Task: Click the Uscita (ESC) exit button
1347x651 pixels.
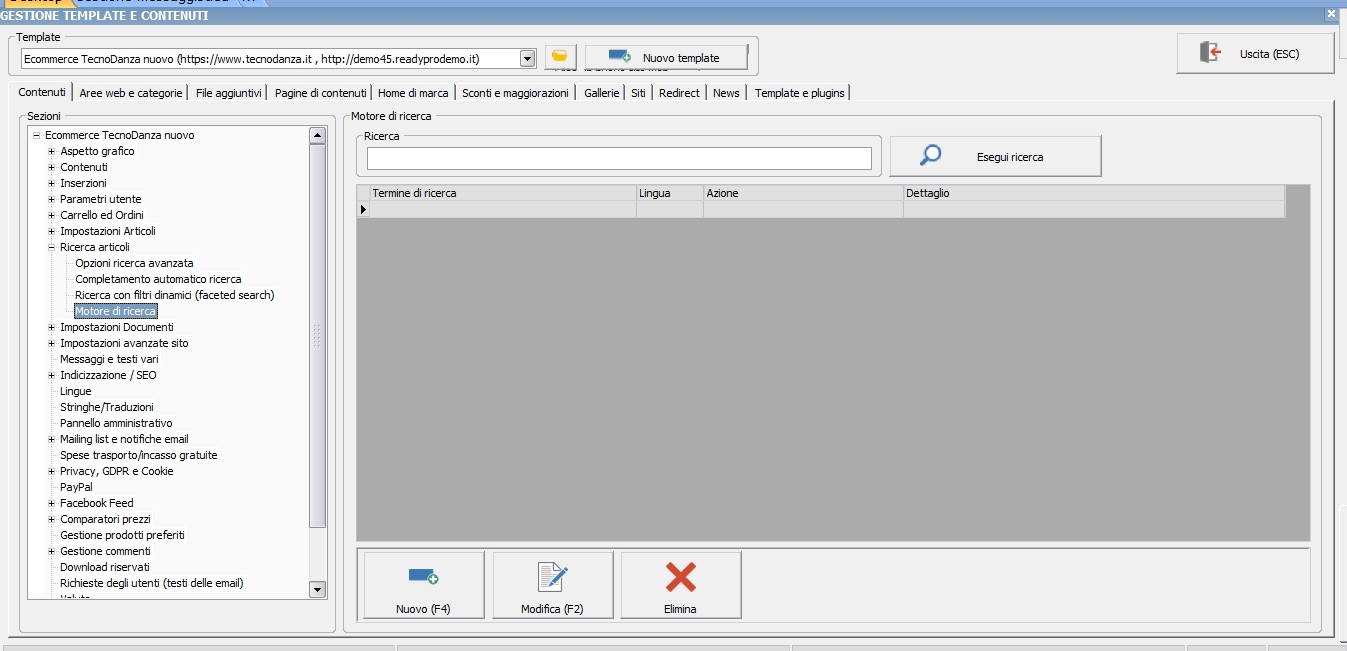Action: pos(1256,54)
